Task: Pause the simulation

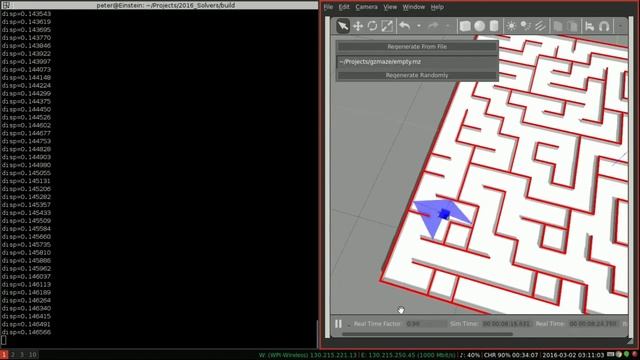Action: point(338,324)
